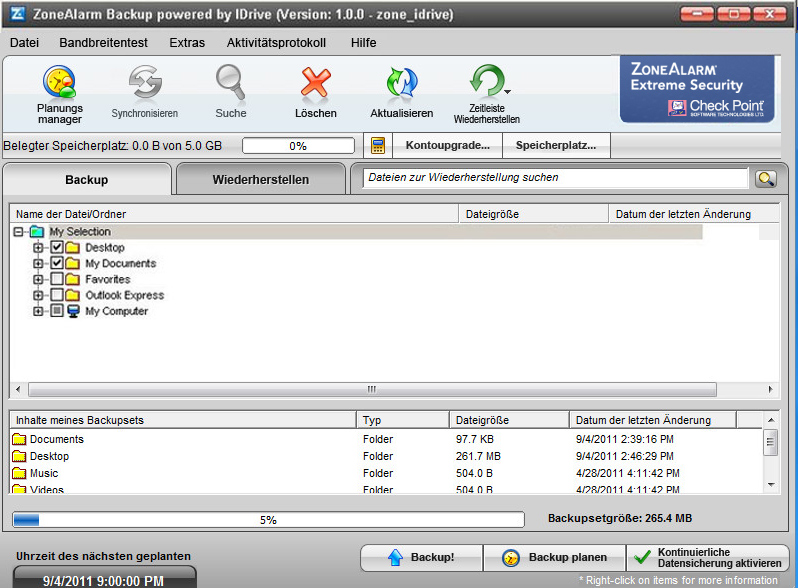This screenshot has height=588, width=798.
Task: Click the search magnifier button for restore files
Action: (x=765, y=179)
